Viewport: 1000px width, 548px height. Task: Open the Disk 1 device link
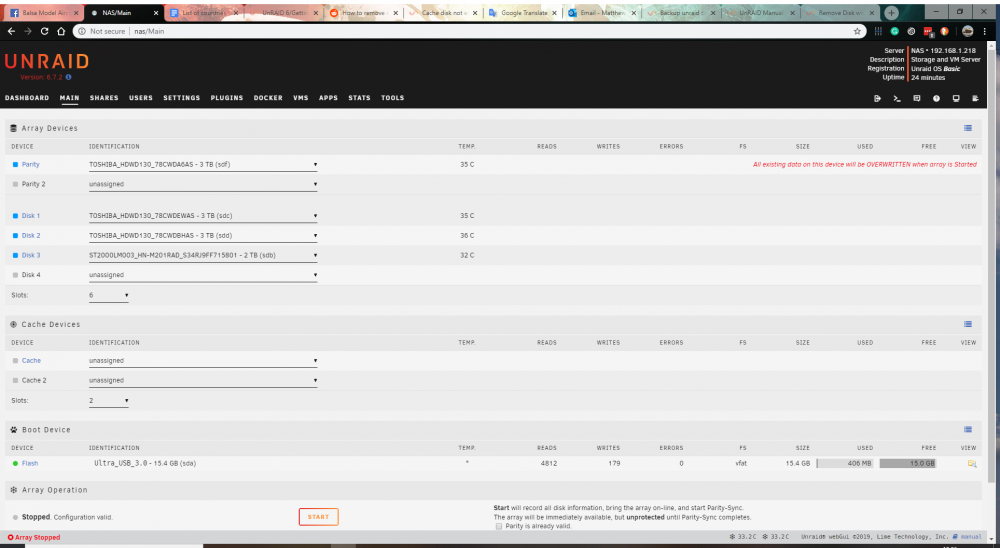click(x=31, y=216)
